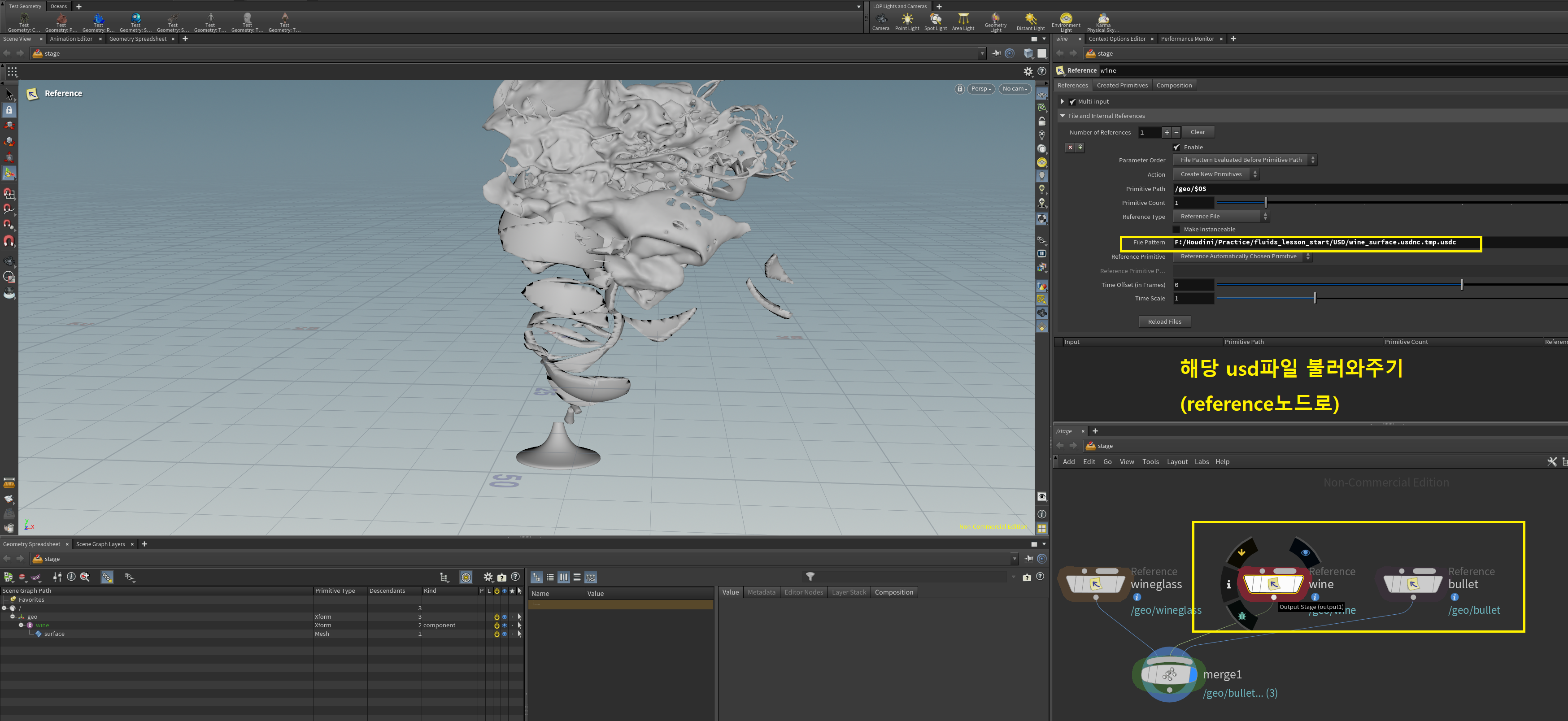Collapse File and Internal References section

tap(1063, 116)
